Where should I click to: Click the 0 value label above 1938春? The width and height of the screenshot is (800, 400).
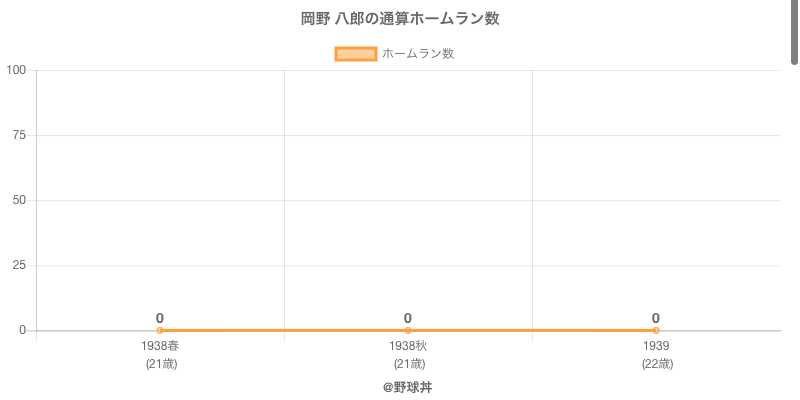click(x=160, y=318)
